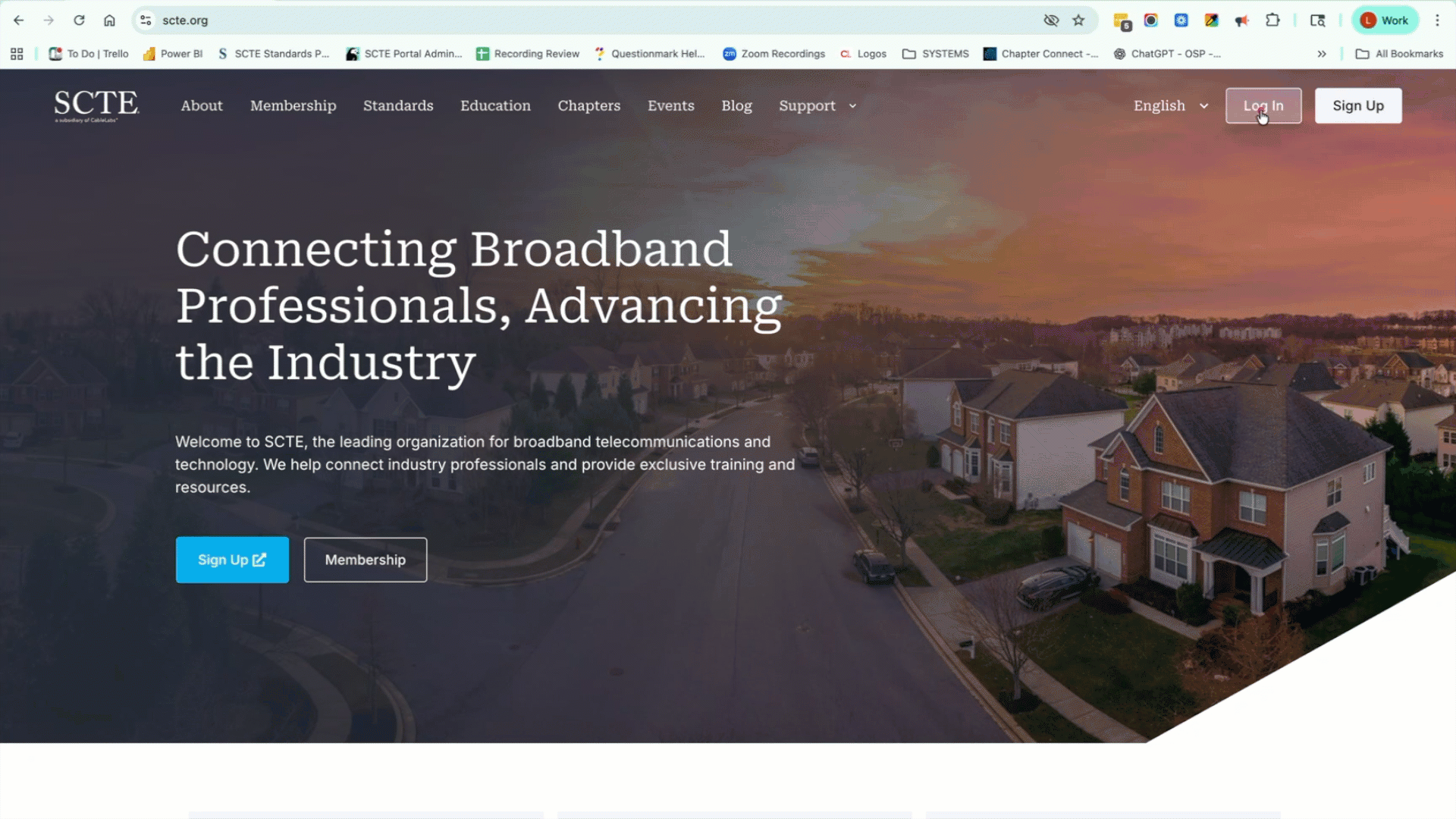Viewport: 1456px width, 819px height.
Task: Click the home icon in toolbar
Action: click(109, 20)
